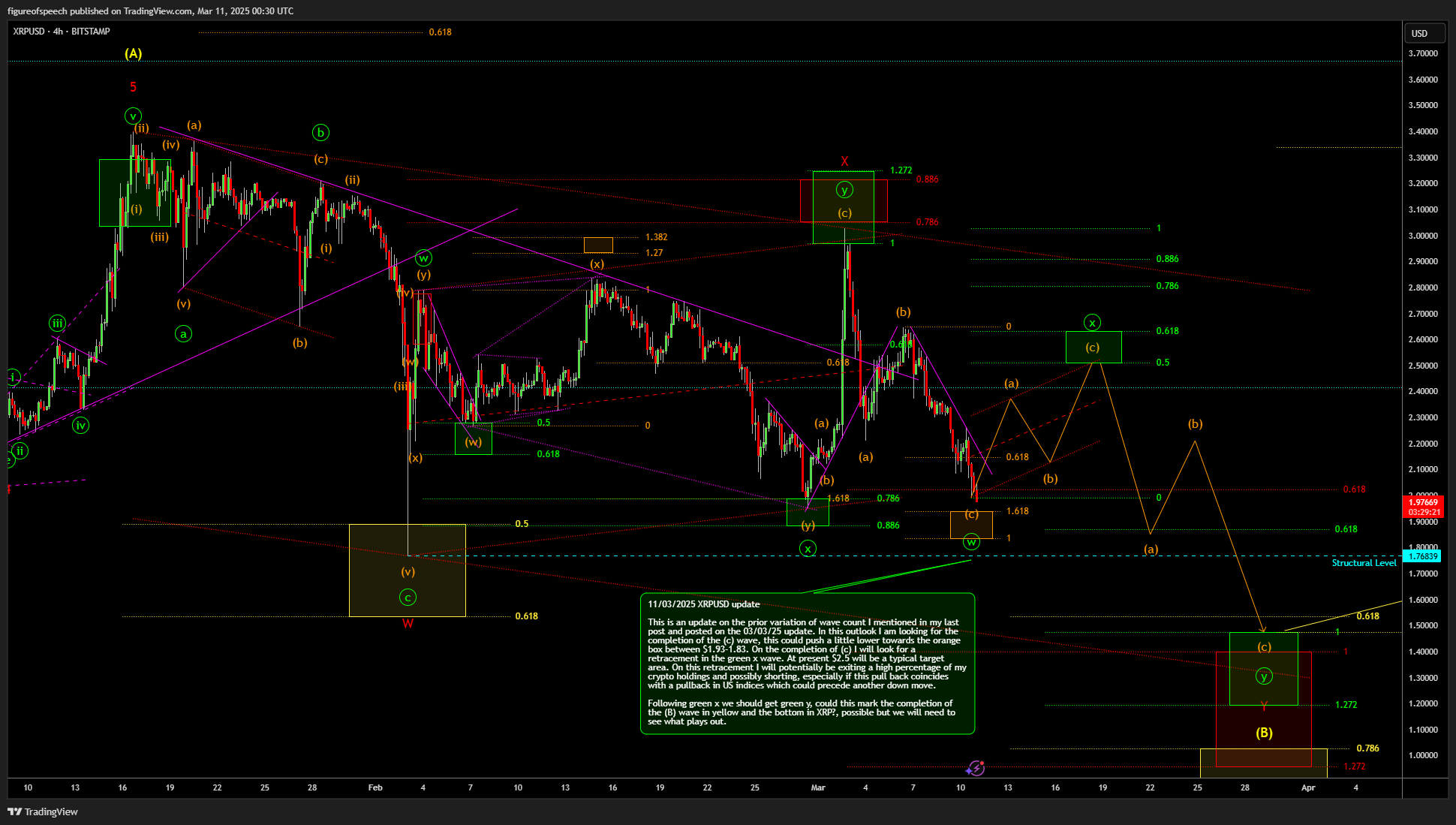Viewport: 1456px width, 825px height.
Task: Click the green circled v label
Action: 133,116
